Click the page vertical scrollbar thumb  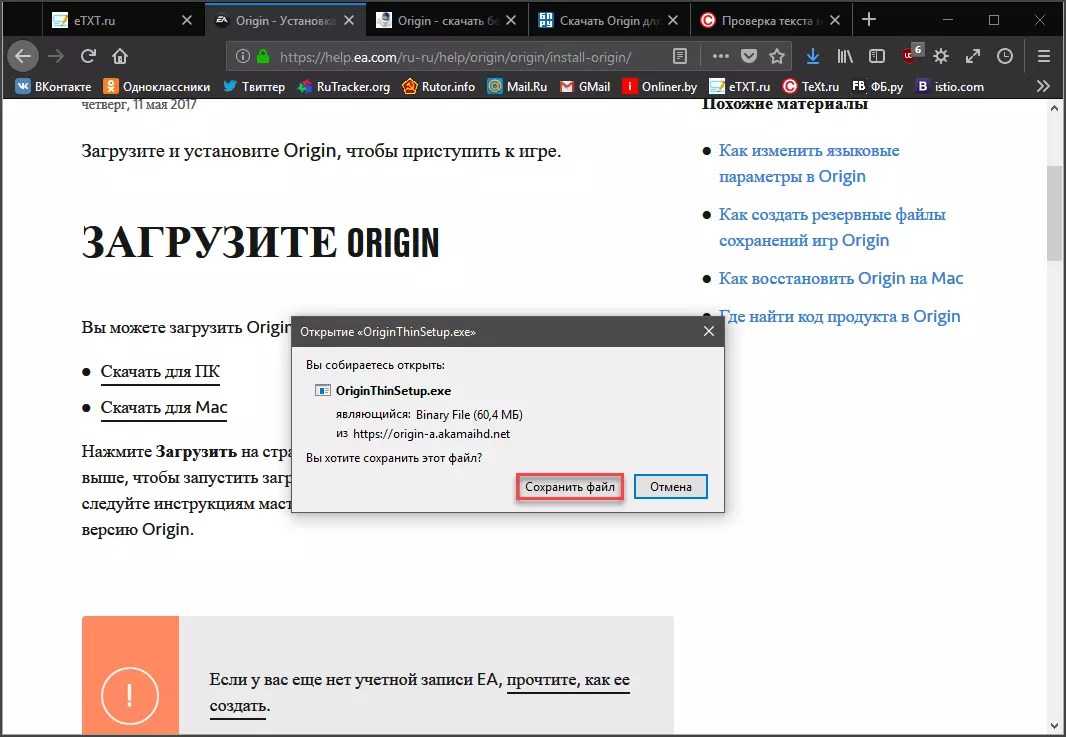point(1054,213)
